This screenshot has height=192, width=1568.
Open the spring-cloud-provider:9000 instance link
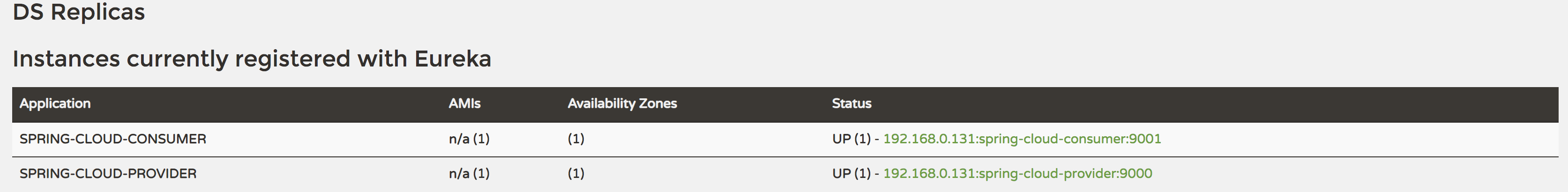(x=1017, y=174)
